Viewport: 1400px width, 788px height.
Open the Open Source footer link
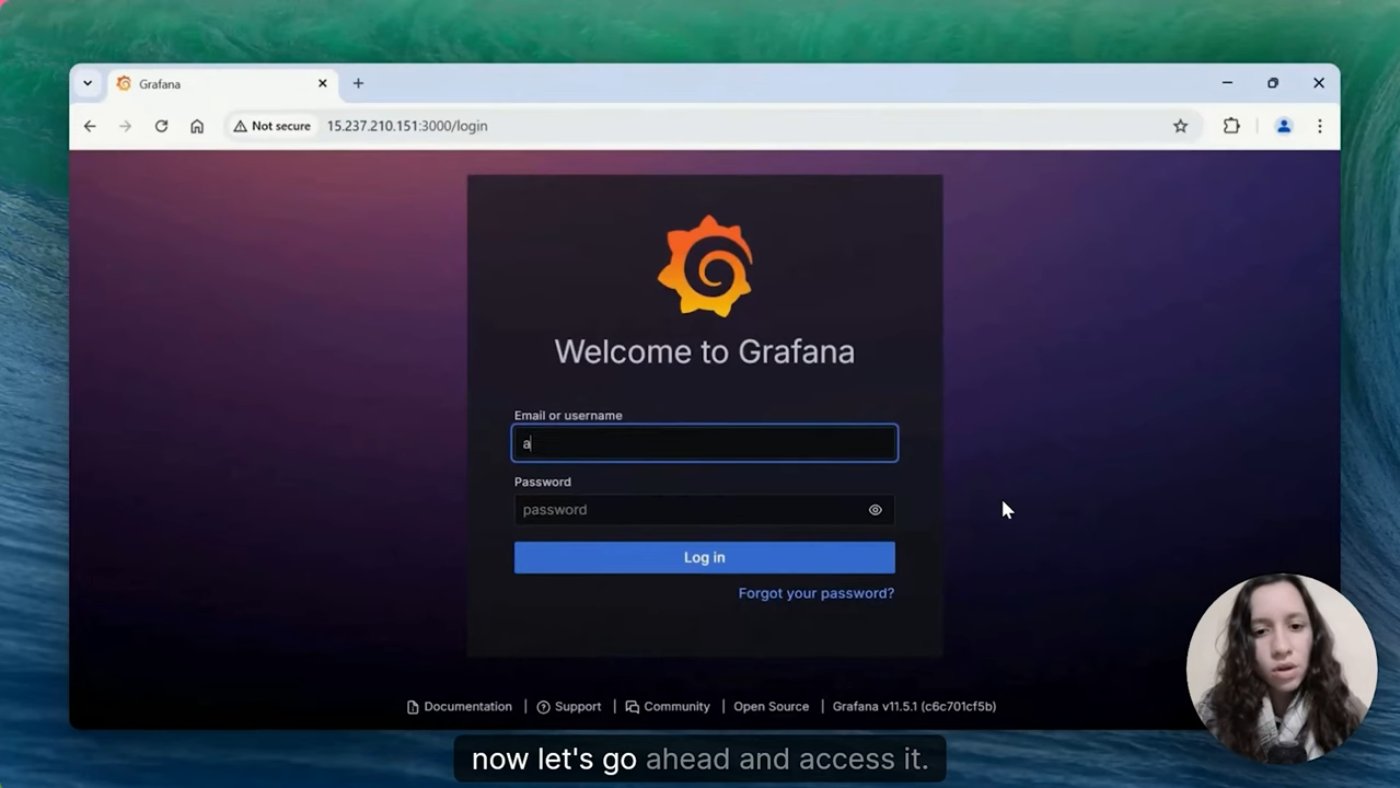771,706
